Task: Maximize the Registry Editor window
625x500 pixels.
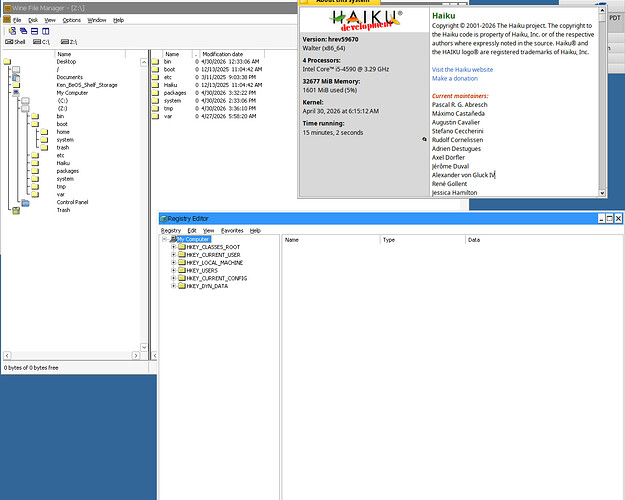Action: 609,219
